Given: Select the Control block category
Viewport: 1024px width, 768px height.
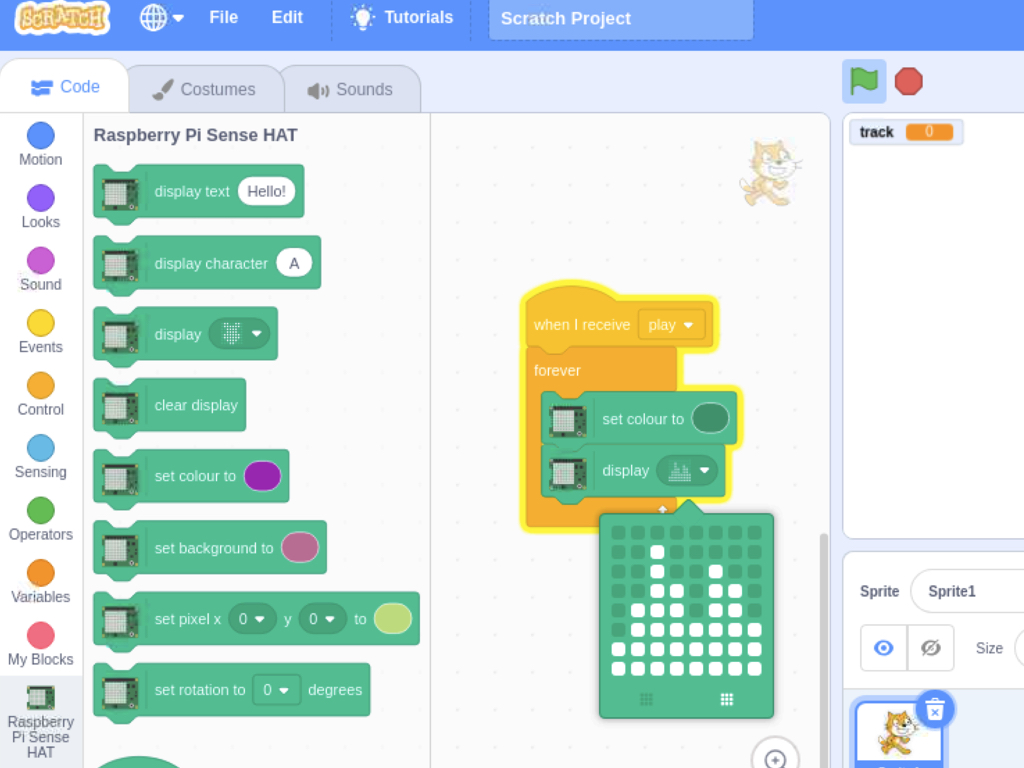Looking at the screenshot, I should point(40,395).
